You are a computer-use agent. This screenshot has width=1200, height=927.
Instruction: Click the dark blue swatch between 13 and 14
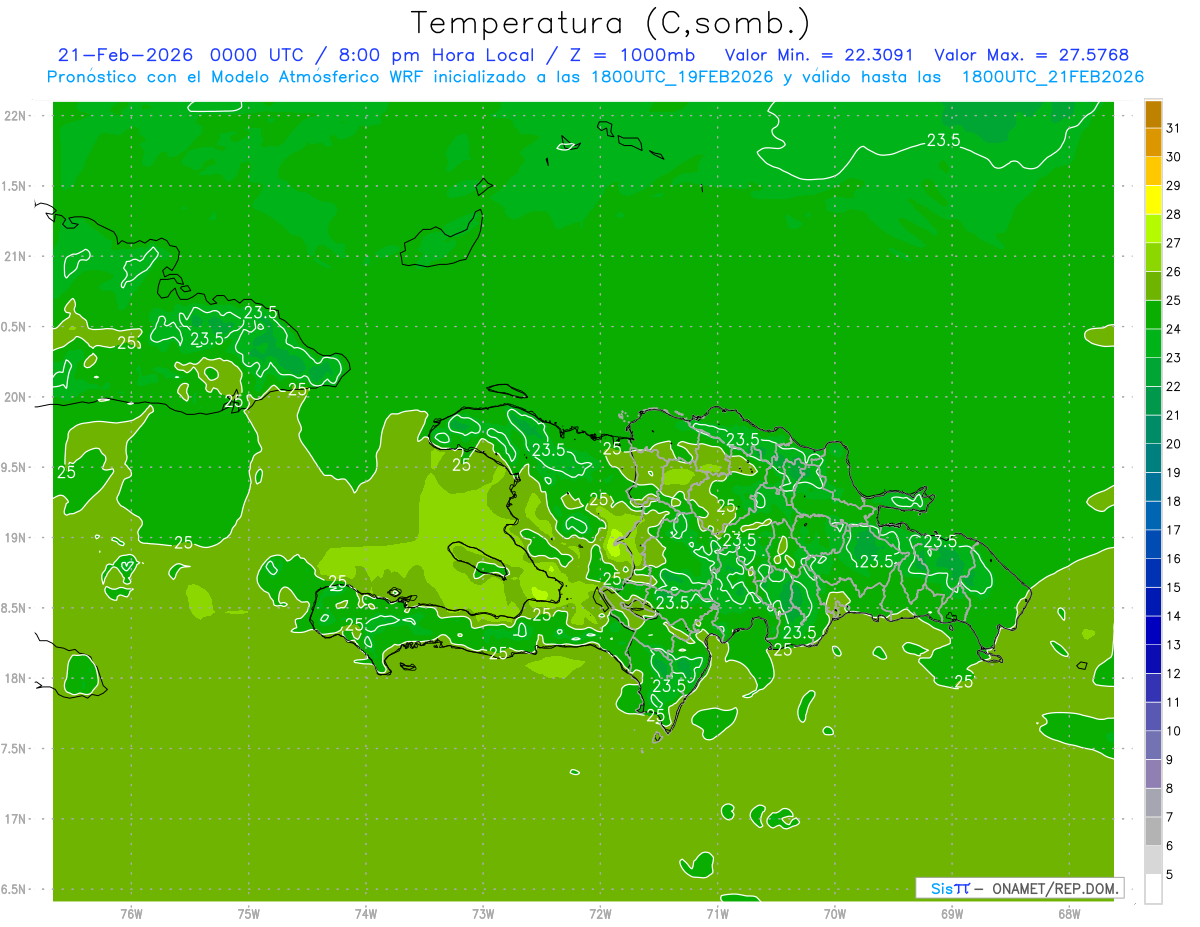1153,630
